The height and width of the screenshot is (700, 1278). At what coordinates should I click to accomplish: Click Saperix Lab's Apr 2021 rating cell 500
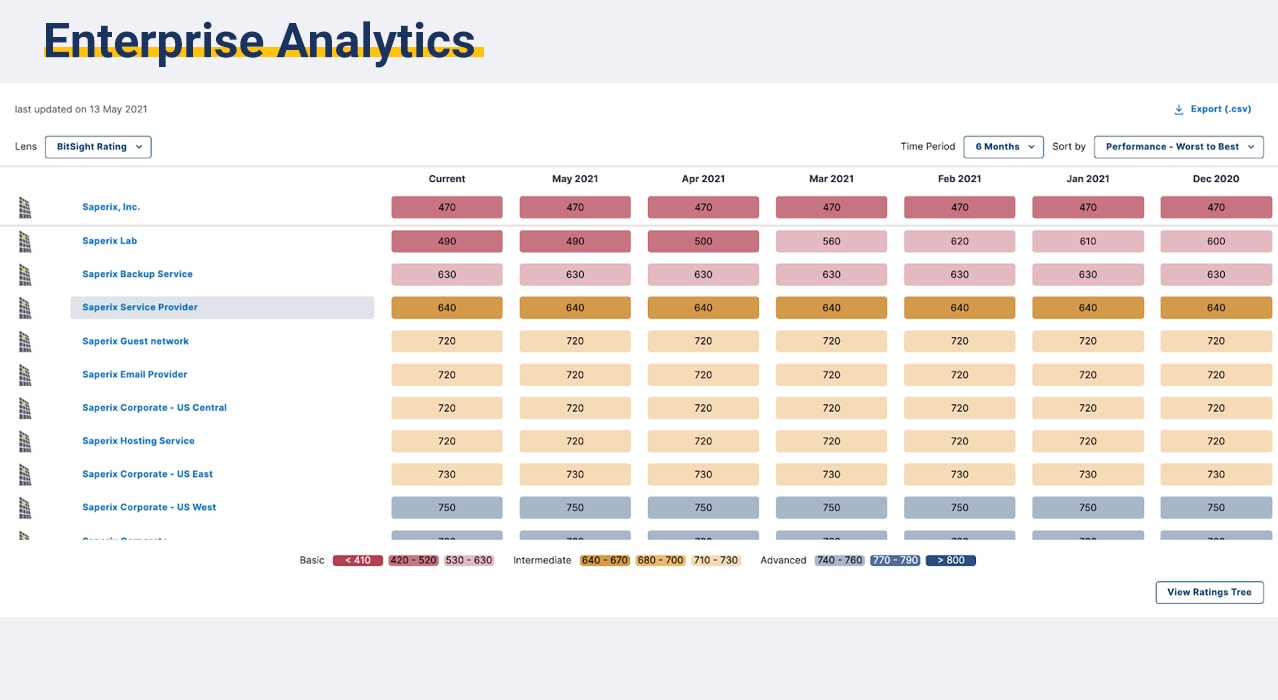[x=703, y=241]
